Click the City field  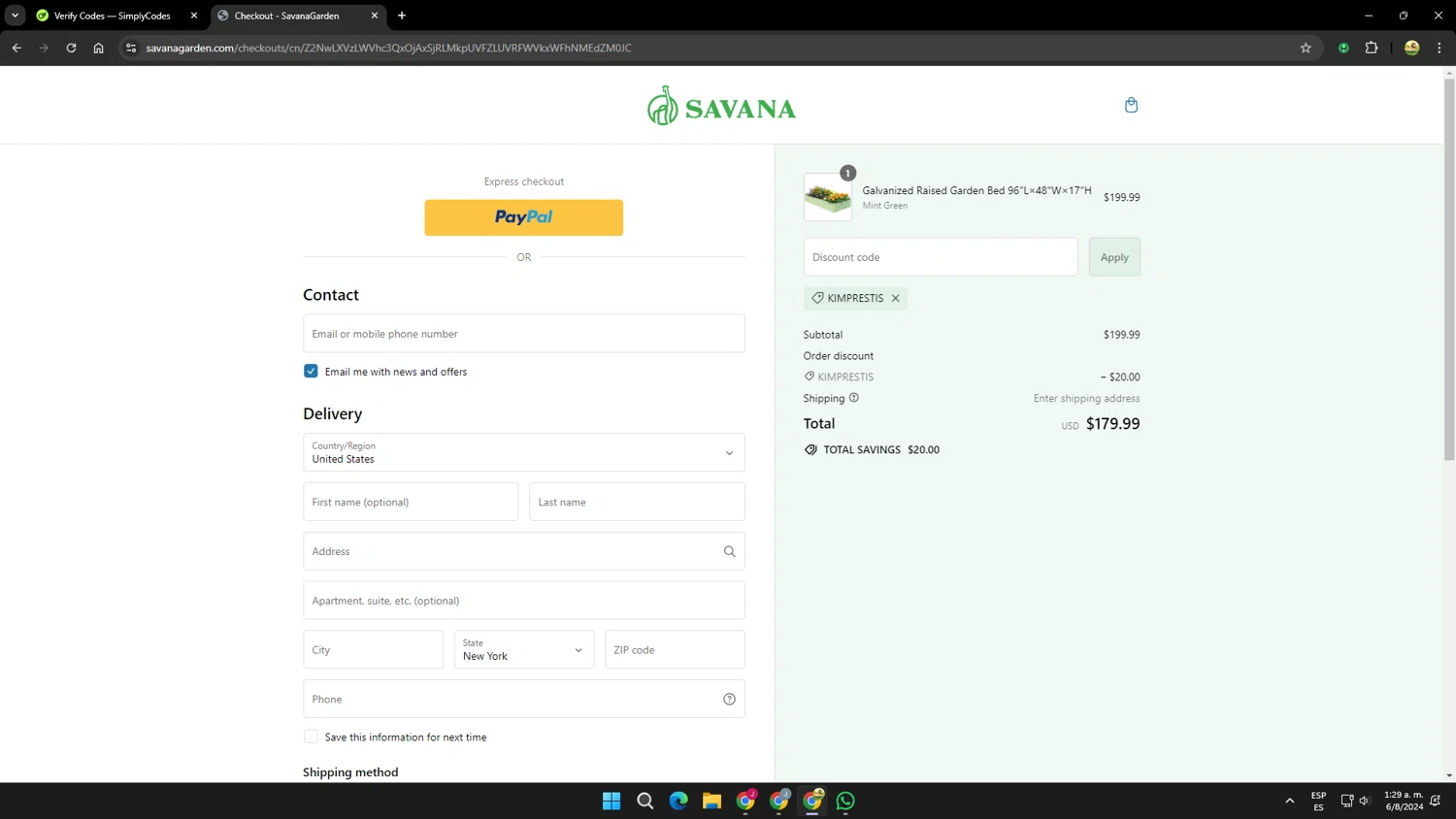pyautogui.click(x=373, y=649)
